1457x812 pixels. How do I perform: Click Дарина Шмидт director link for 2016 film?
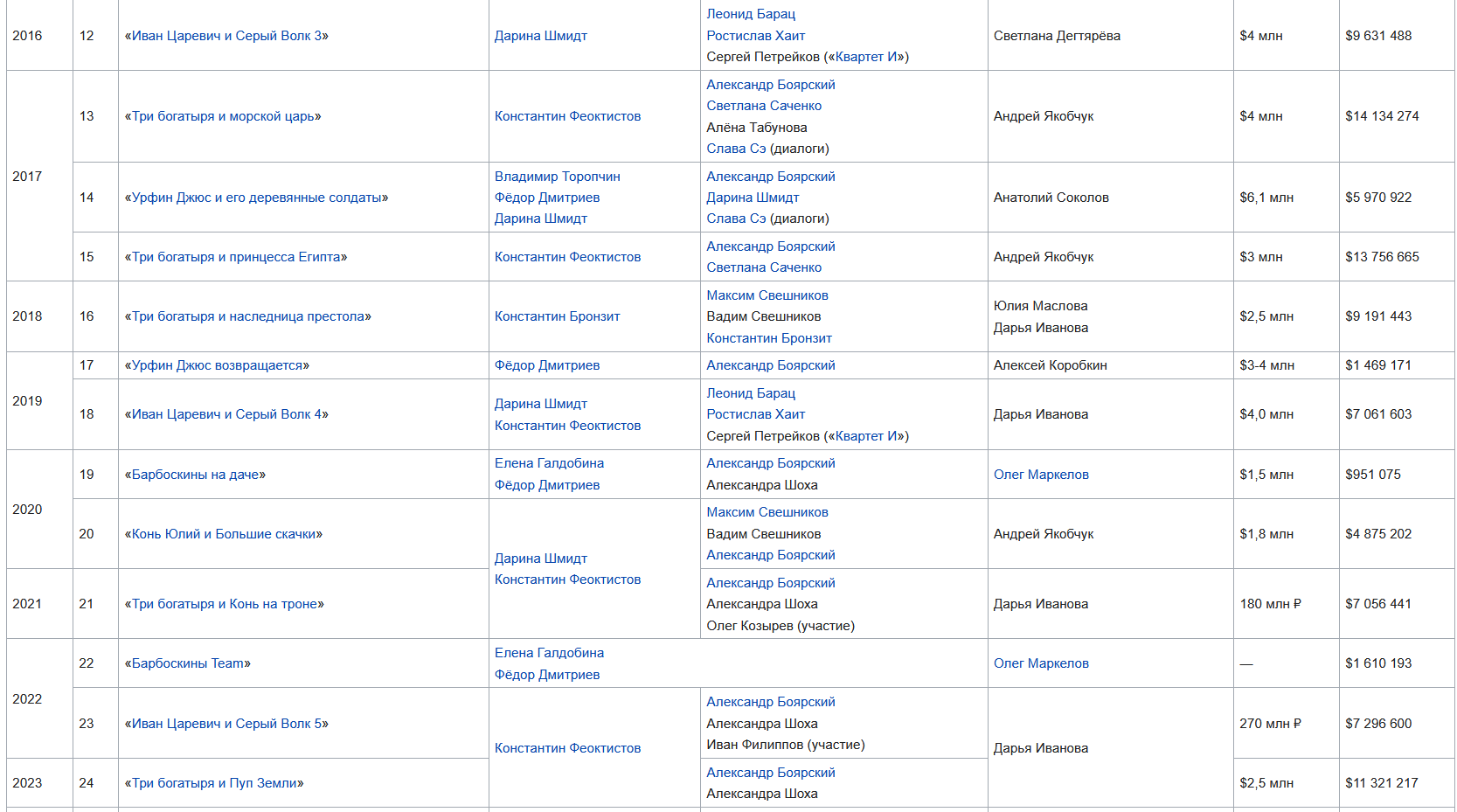[540, 36]
